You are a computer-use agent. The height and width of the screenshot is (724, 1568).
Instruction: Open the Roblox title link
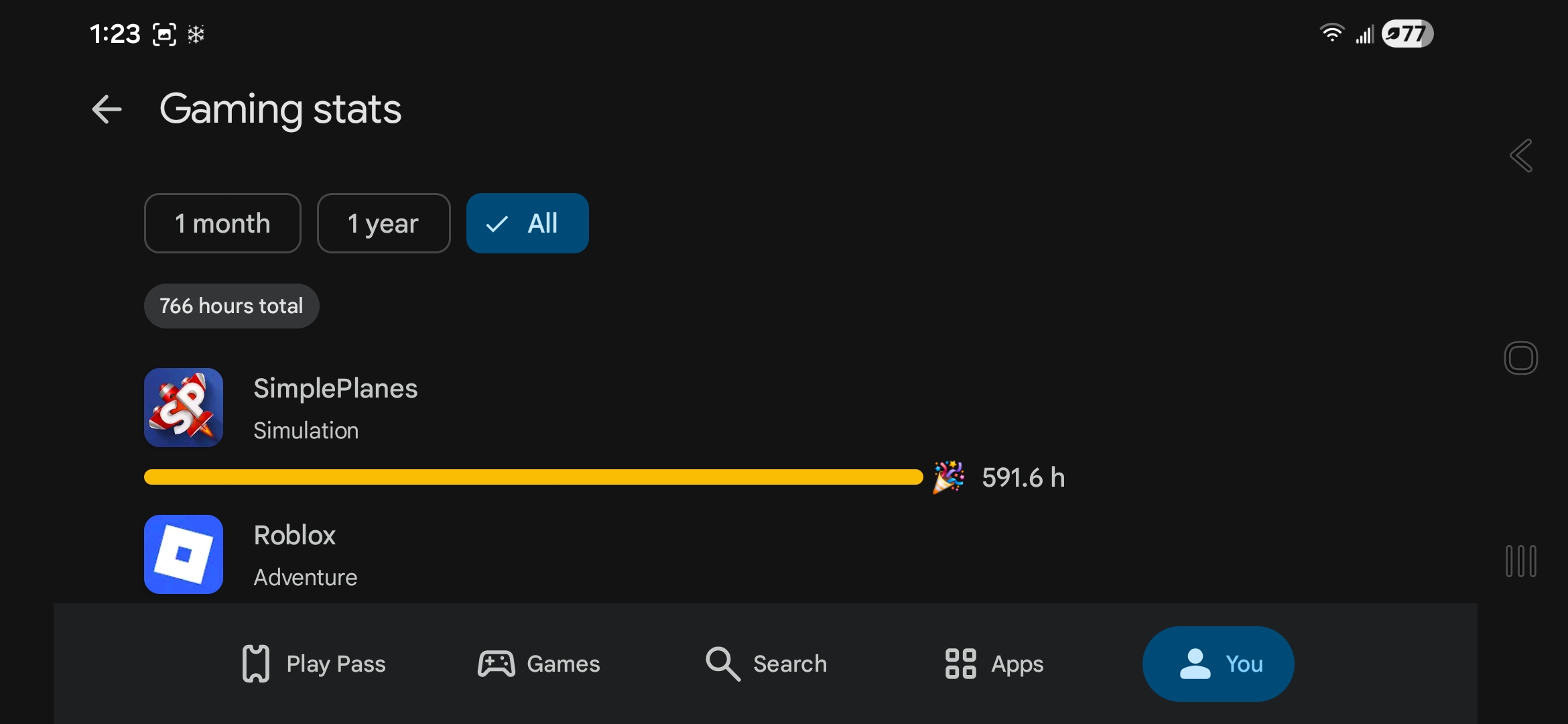295,536
